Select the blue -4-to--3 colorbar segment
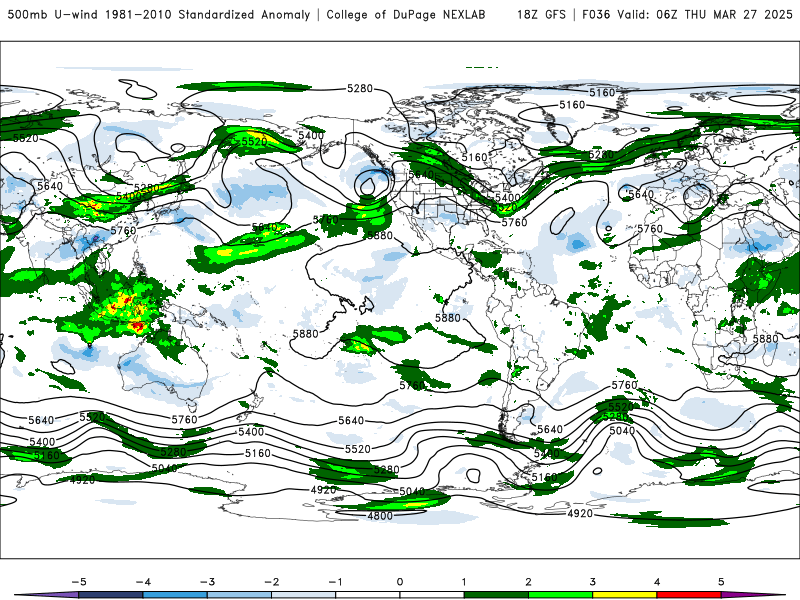 (x=175, y=595)
